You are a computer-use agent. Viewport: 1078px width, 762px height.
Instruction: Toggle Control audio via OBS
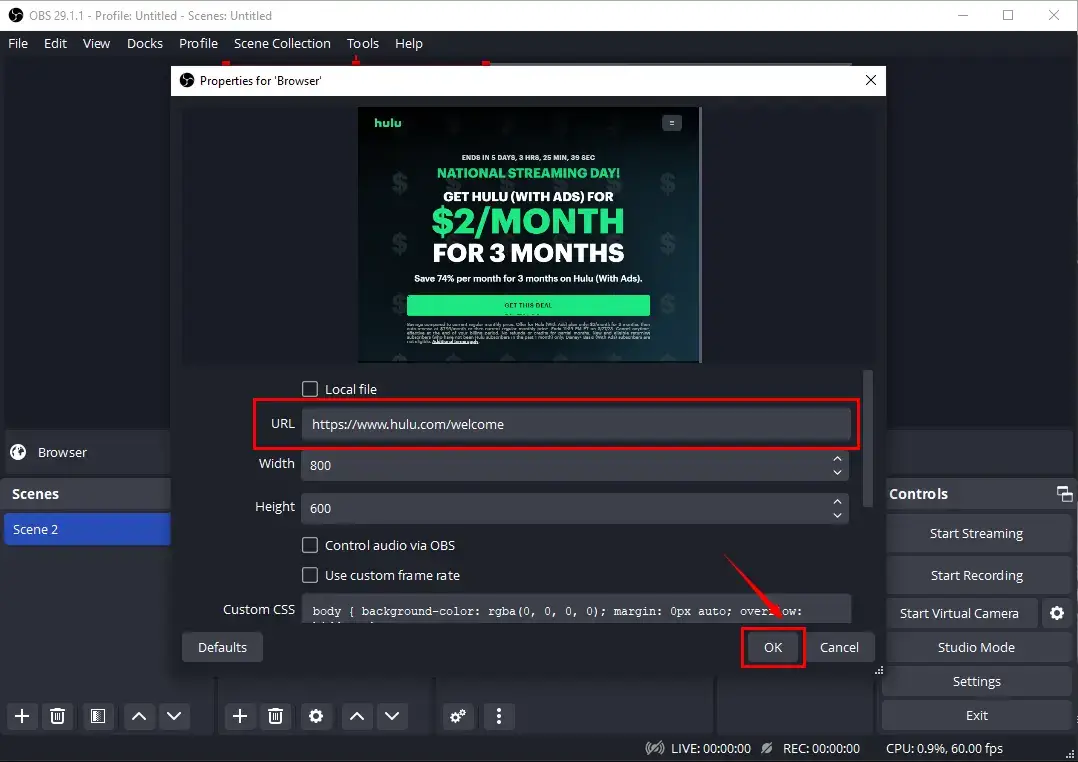pos(310,545)
